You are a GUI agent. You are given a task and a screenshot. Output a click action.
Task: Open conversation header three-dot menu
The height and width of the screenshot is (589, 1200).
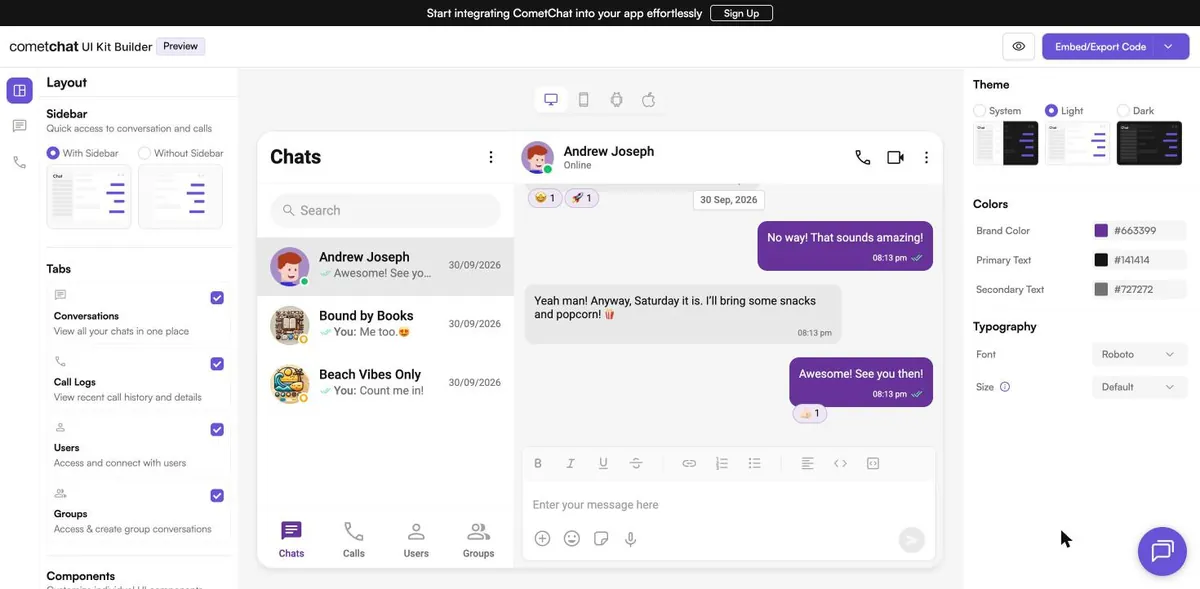point(927,157)
